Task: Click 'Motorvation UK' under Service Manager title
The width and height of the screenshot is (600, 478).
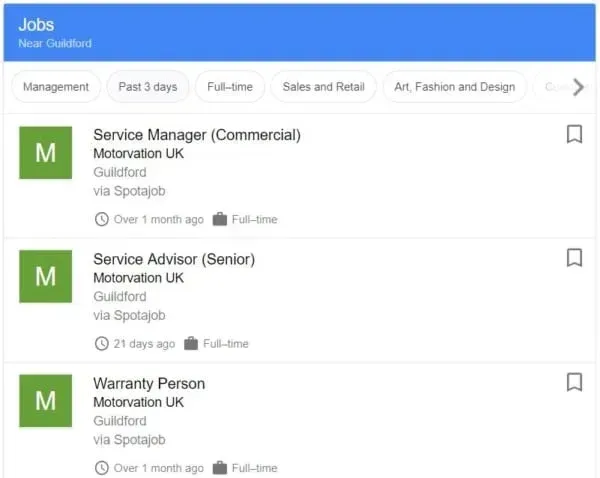Action: (139, 153)
